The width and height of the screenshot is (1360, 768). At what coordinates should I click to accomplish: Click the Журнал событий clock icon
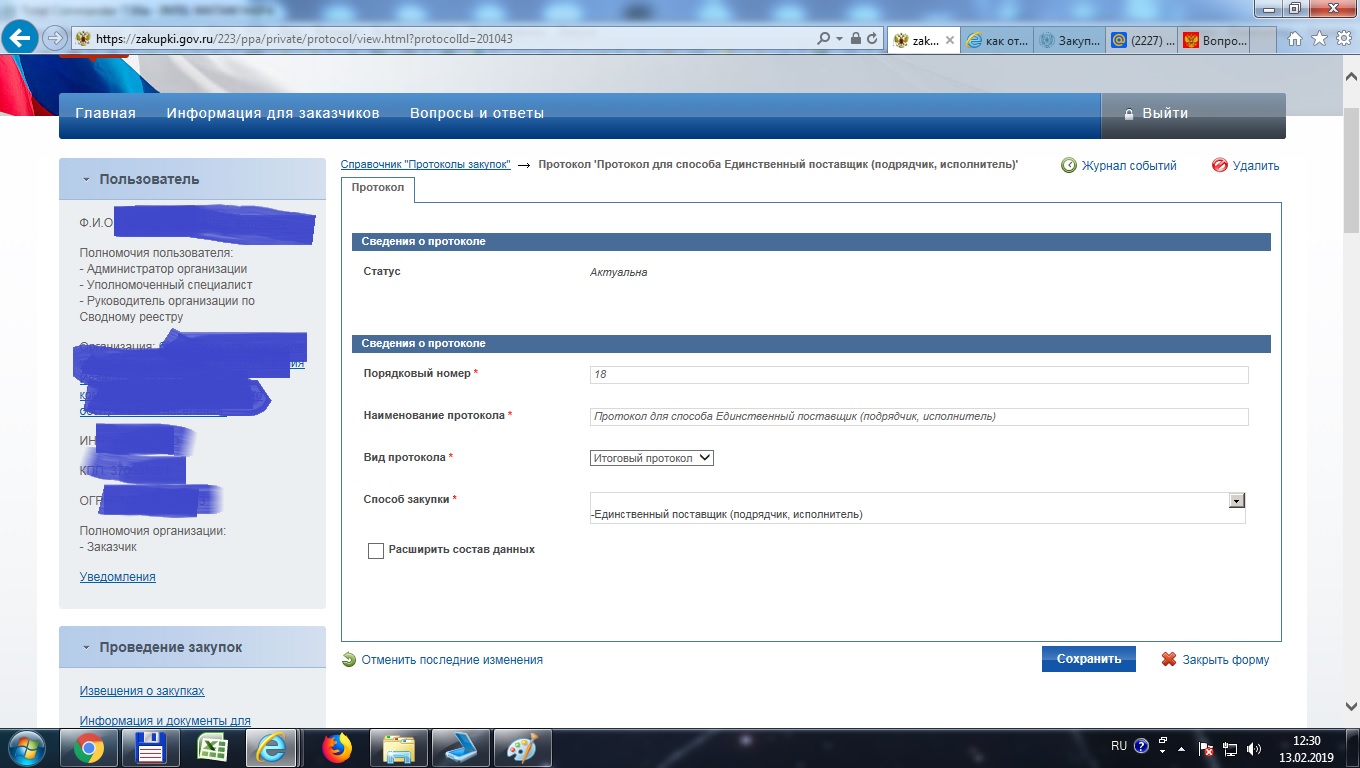pyautogui.click(x=1068, y=166)
